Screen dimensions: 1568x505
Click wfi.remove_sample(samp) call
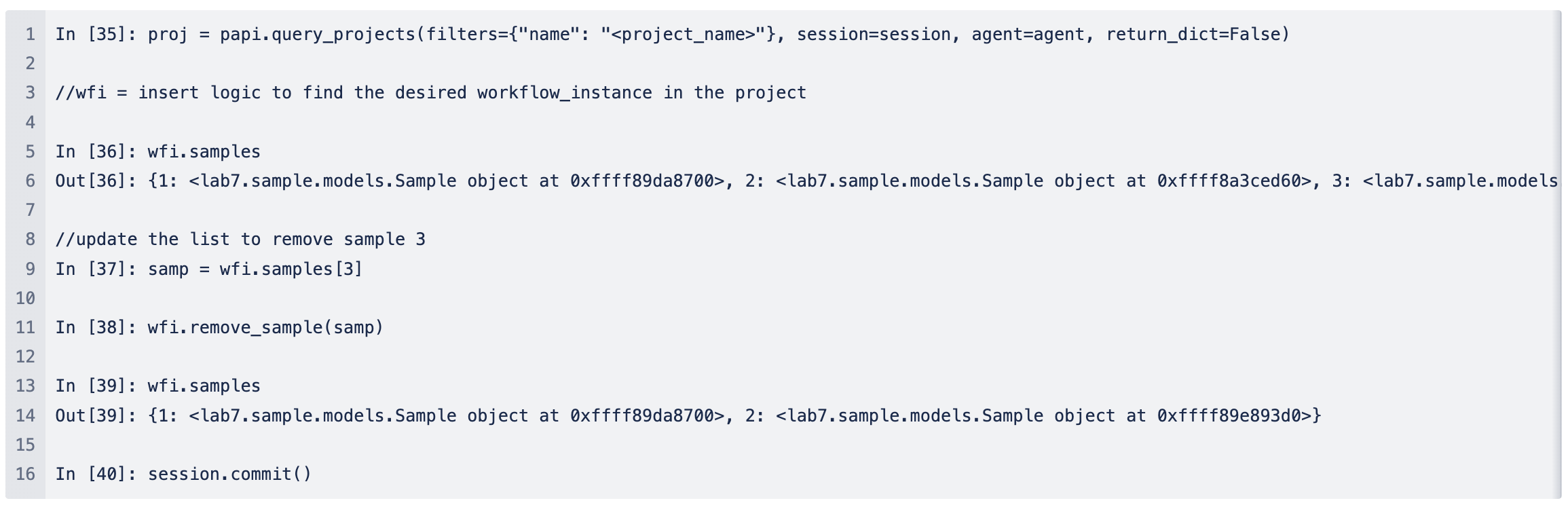pyautogui.click(x=265, y=328)
